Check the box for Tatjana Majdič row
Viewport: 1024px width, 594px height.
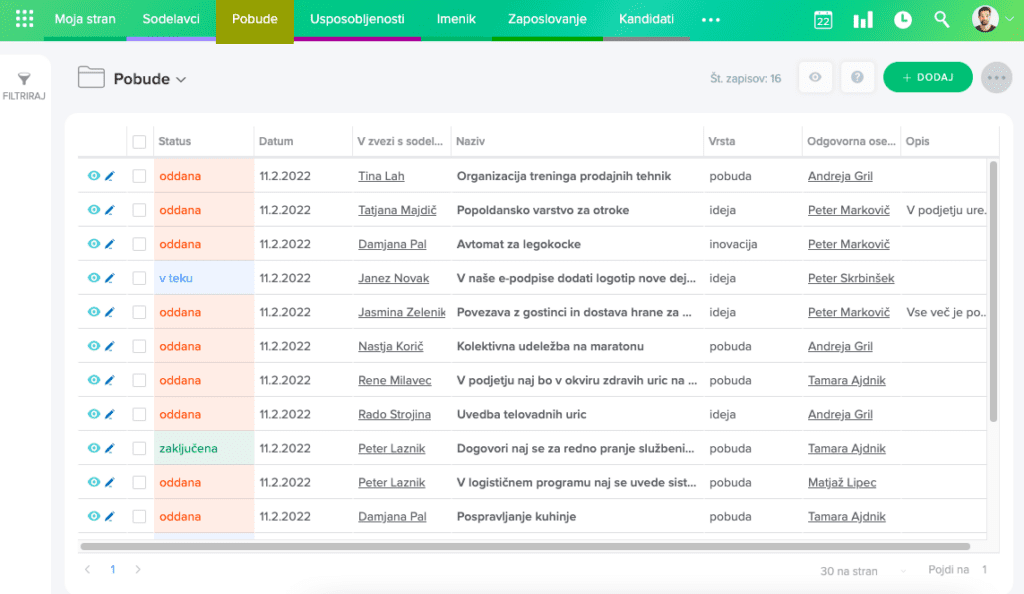(139, 210)
